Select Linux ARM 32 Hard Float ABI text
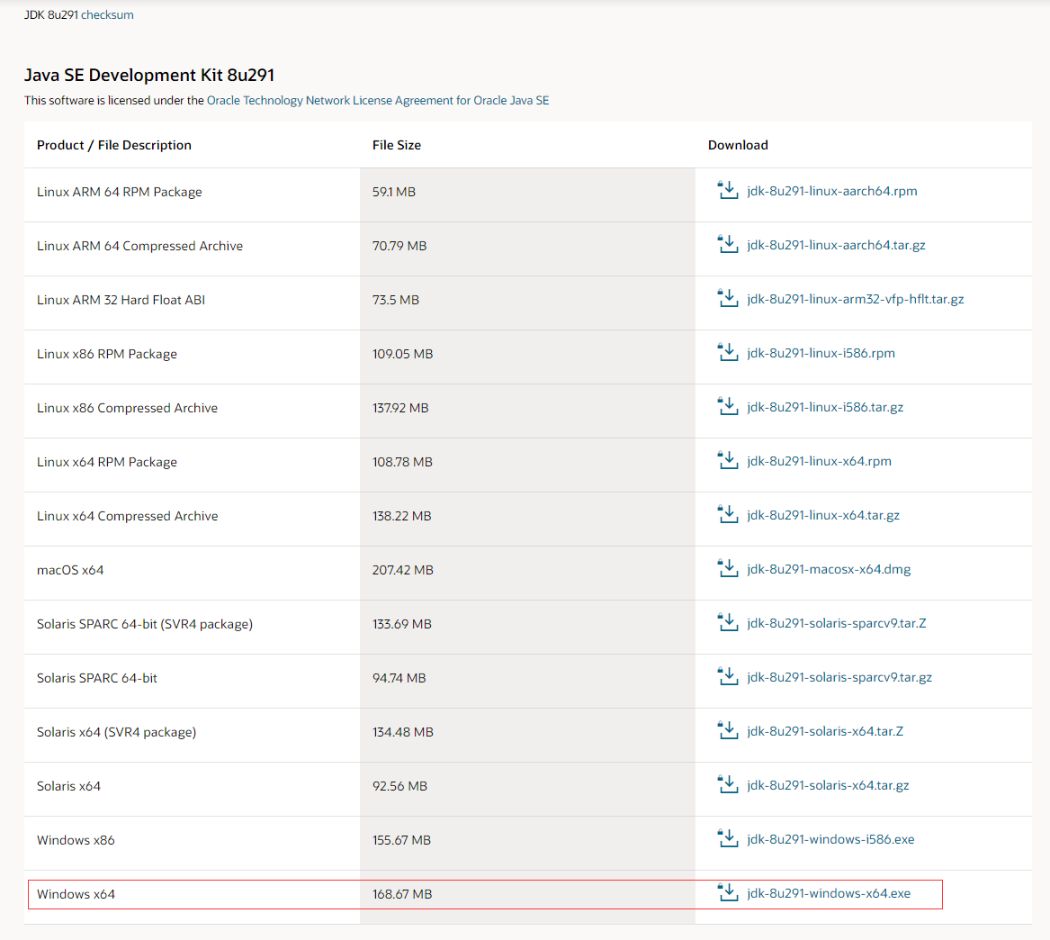The height and width of the screenshot is (940, 1050). coord(121,300)
